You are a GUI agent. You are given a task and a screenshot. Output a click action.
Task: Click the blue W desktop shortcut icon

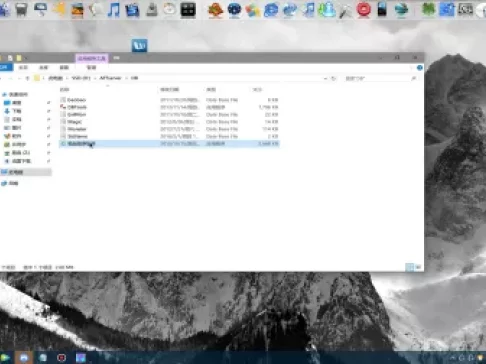pos(139,45)
